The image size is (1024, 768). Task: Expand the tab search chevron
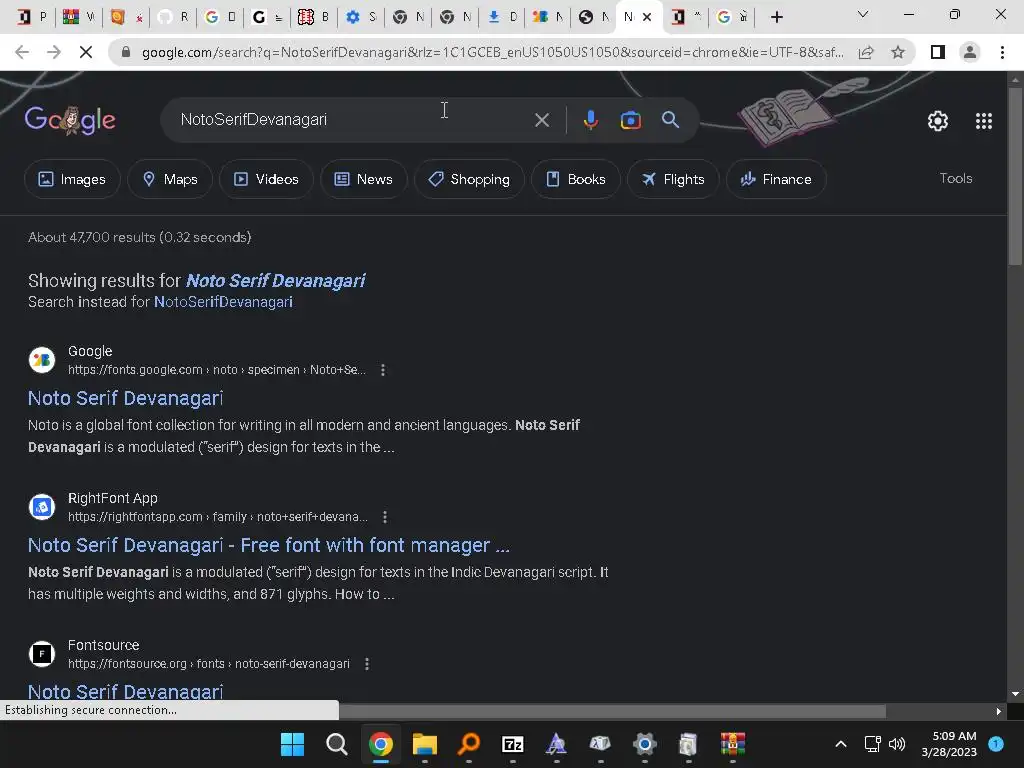coord(863,14)
